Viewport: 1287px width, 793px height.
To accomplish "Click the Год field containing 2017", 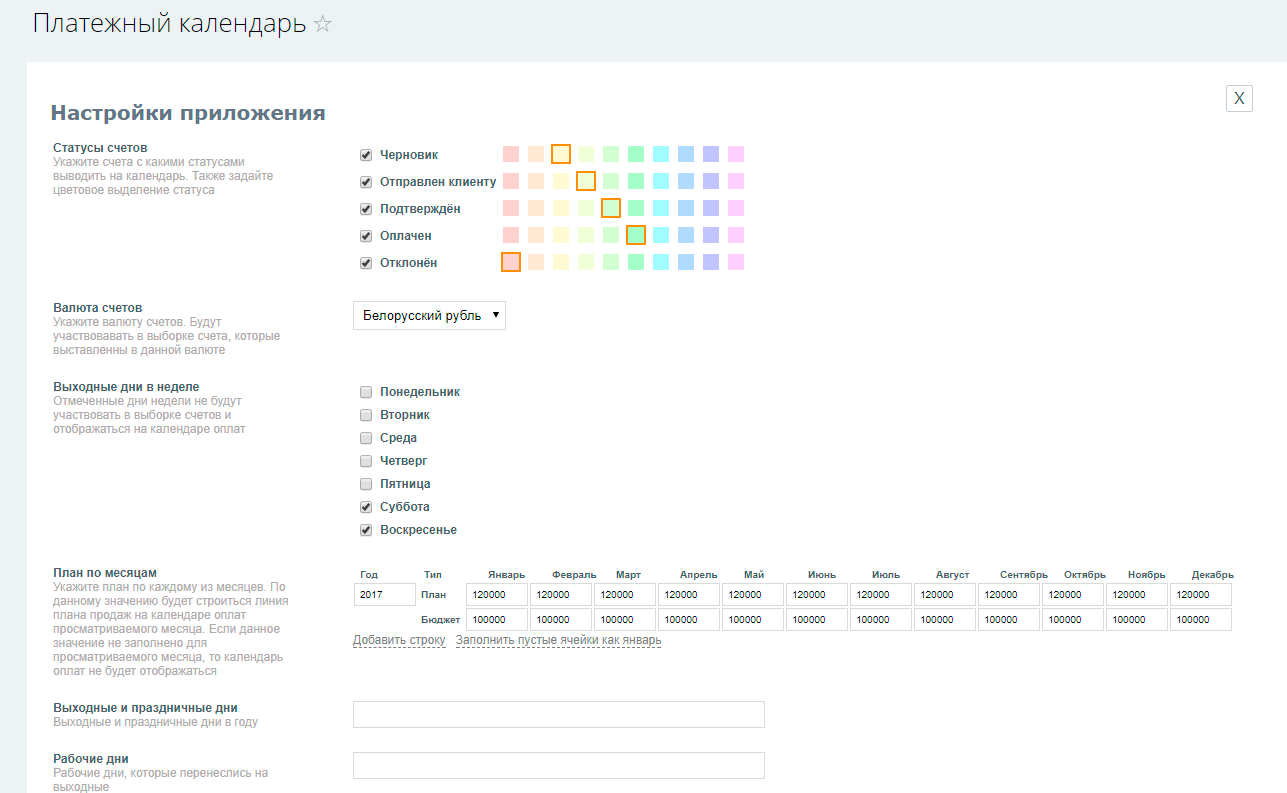I will 384,595.
